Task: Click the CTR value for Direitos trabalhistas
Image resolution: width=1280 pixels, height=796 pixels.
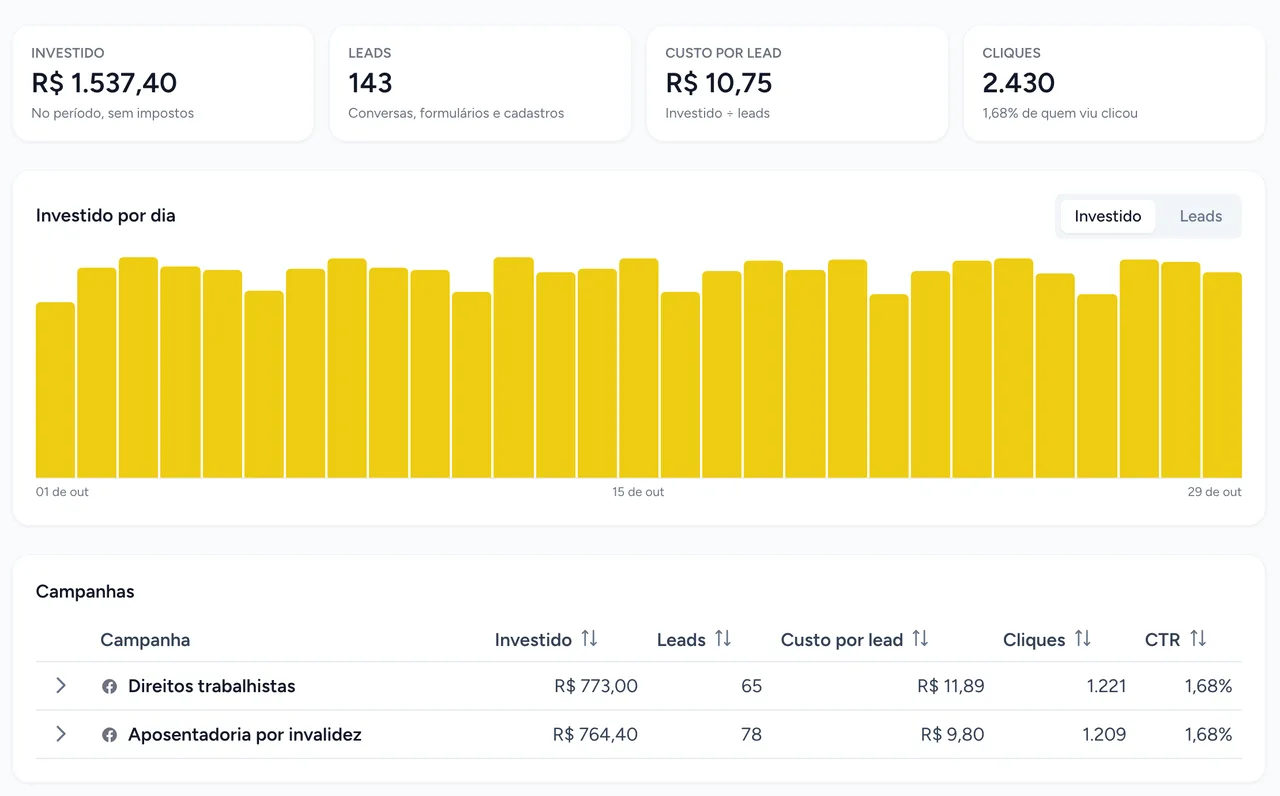Action: (x=1208, y=686)
